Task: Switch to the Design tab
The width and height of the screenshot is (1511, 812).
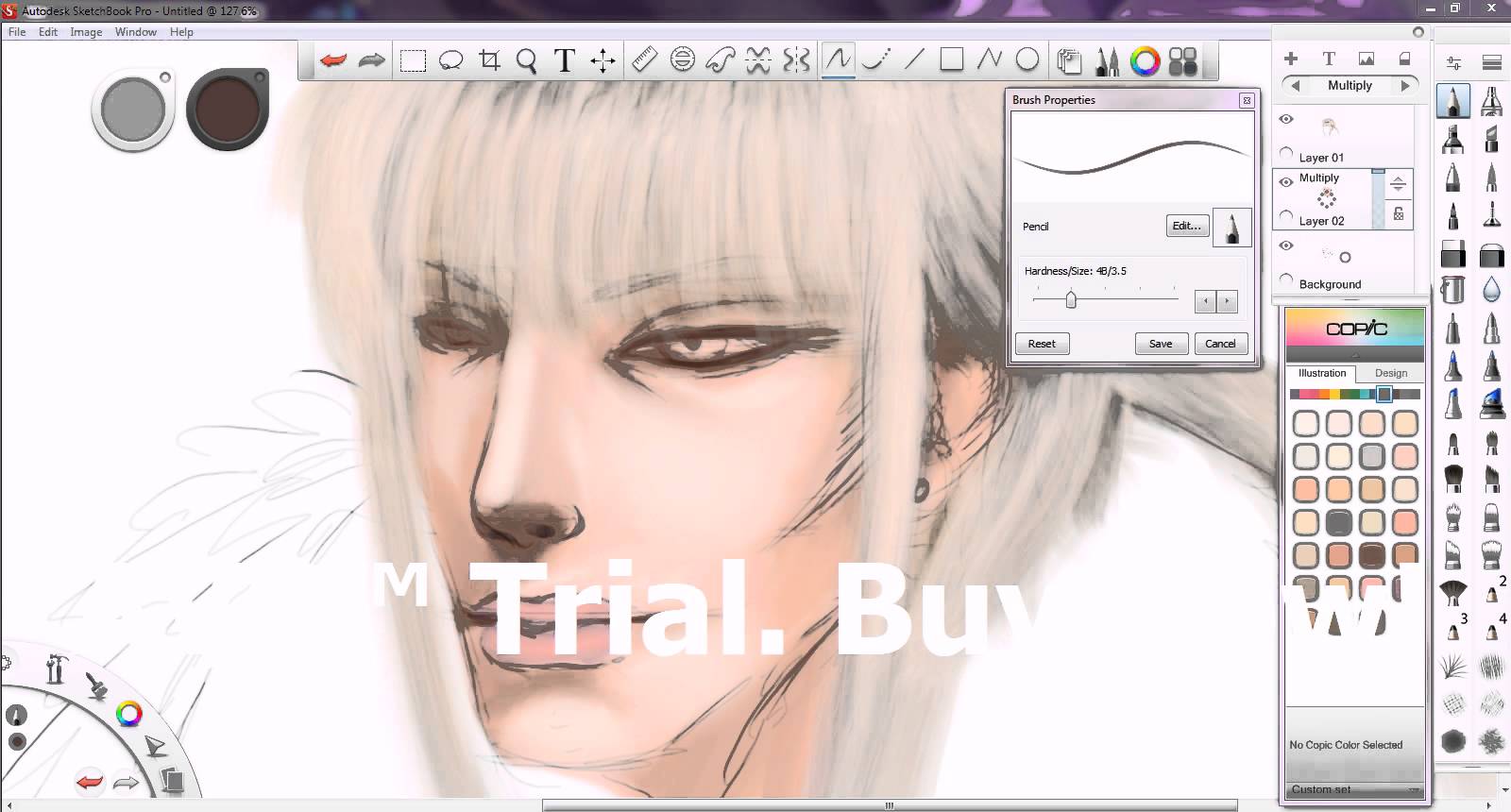Action: click(x=1391, y=373)
